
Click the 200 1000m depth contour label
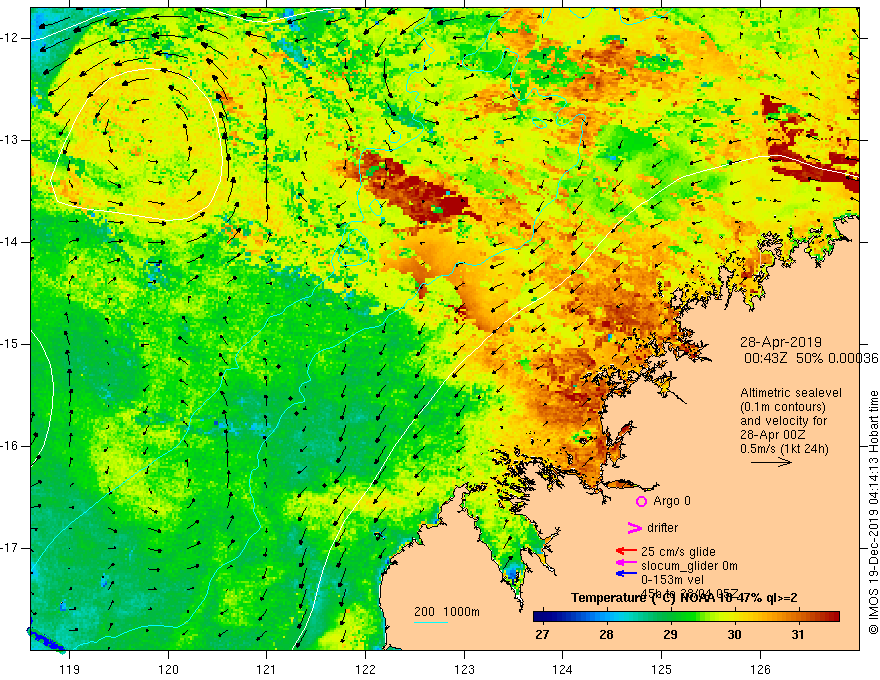[x=447, y=612]
